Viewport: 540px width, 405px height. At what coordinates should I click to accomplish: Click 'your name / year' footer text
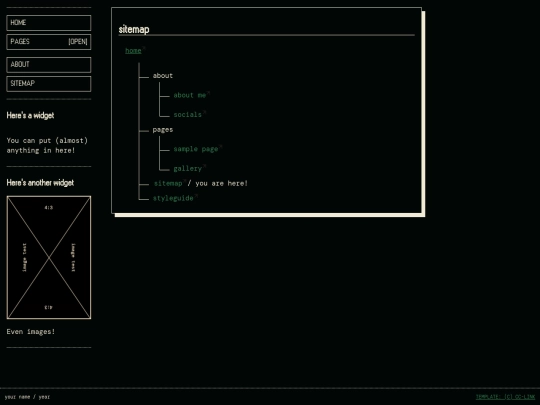[x=27, y=397]
